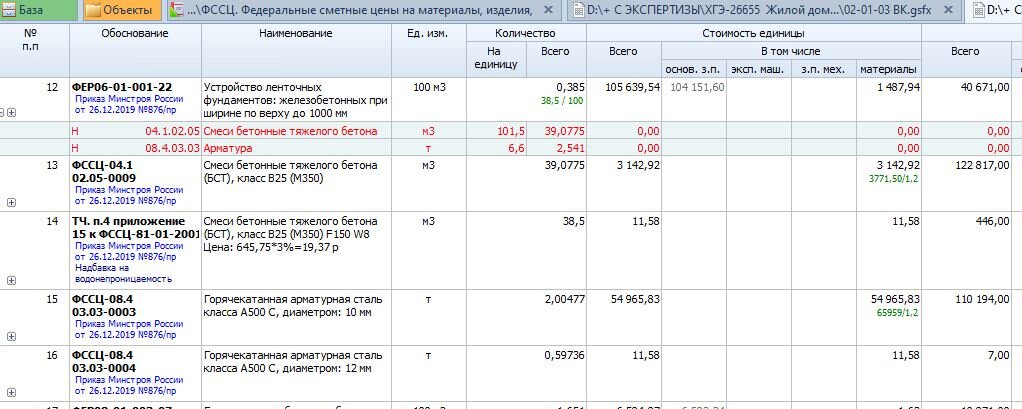The height and width of the screenshot is (409, 1022).
Task: Click materials value 1 487,94
Action: pyautogui.click(x=899, y=87)
